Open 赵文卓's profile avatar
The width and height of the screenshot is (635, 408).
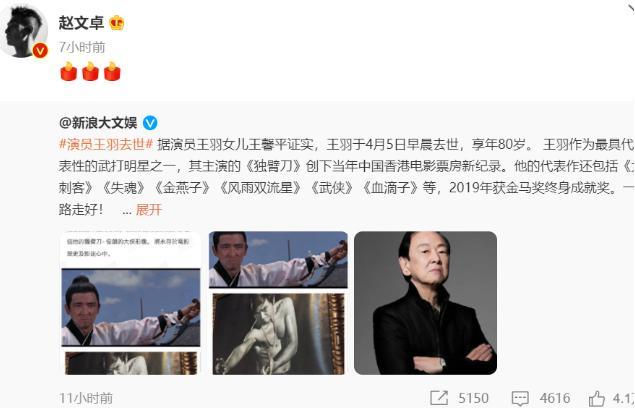click(23, 32)
